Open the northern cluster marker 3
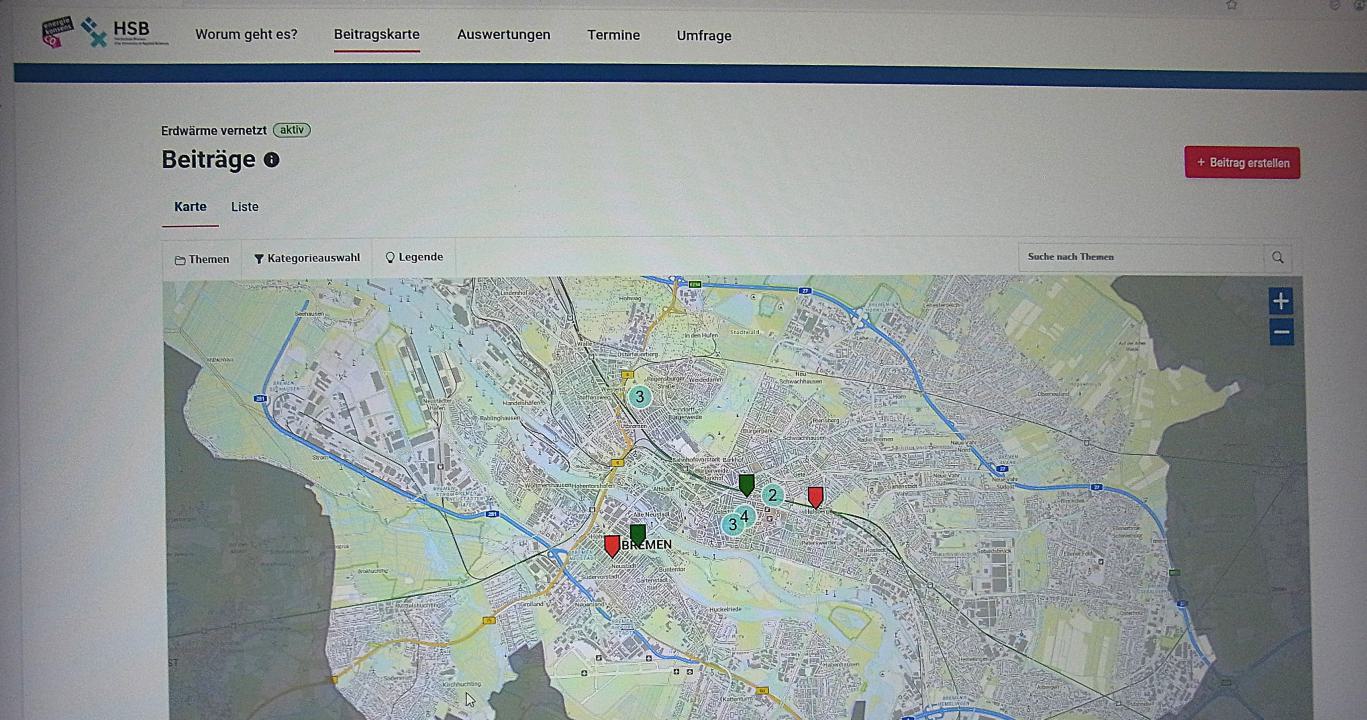 click(x=640, y=397)
